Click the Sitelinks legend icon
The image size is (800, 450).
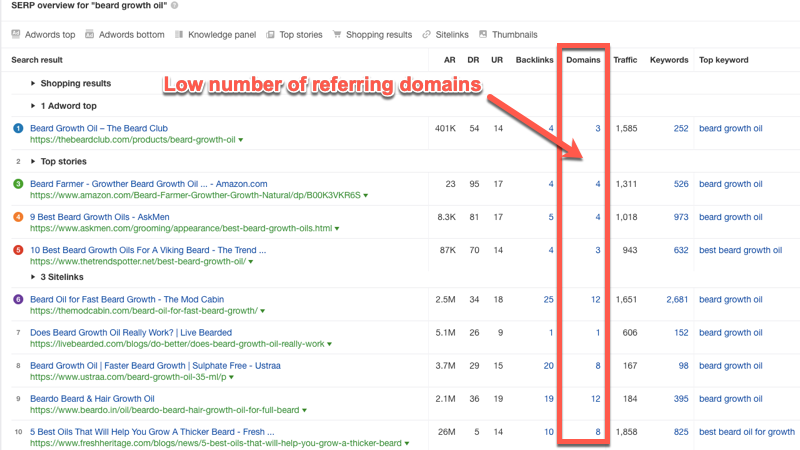point(426,35)
